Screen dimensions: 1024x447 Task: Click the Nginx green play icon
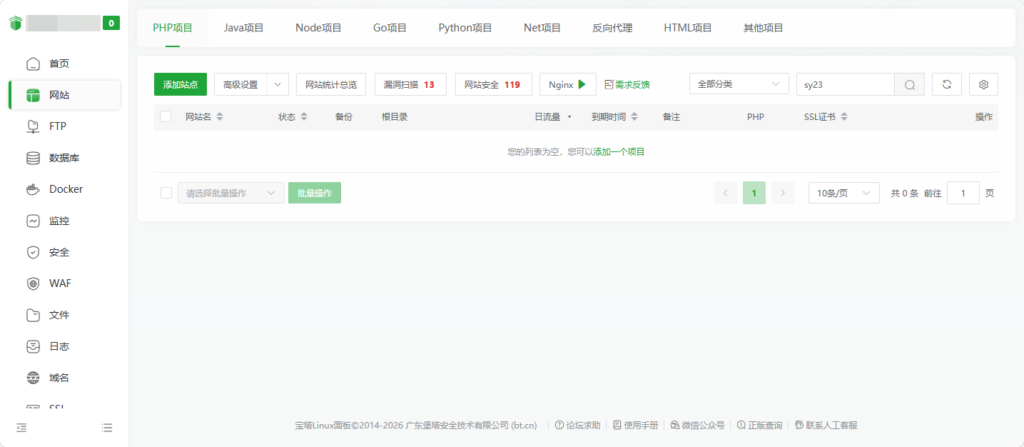(582, 84)
